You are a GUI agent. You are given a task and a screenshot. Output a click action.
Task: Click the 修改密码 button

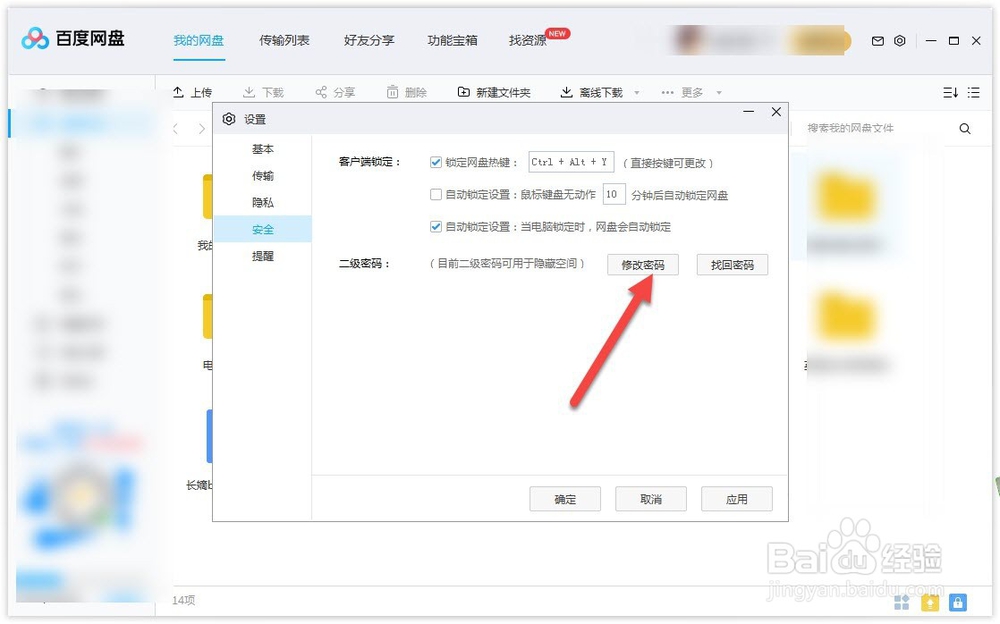click(x=643, y=265)
